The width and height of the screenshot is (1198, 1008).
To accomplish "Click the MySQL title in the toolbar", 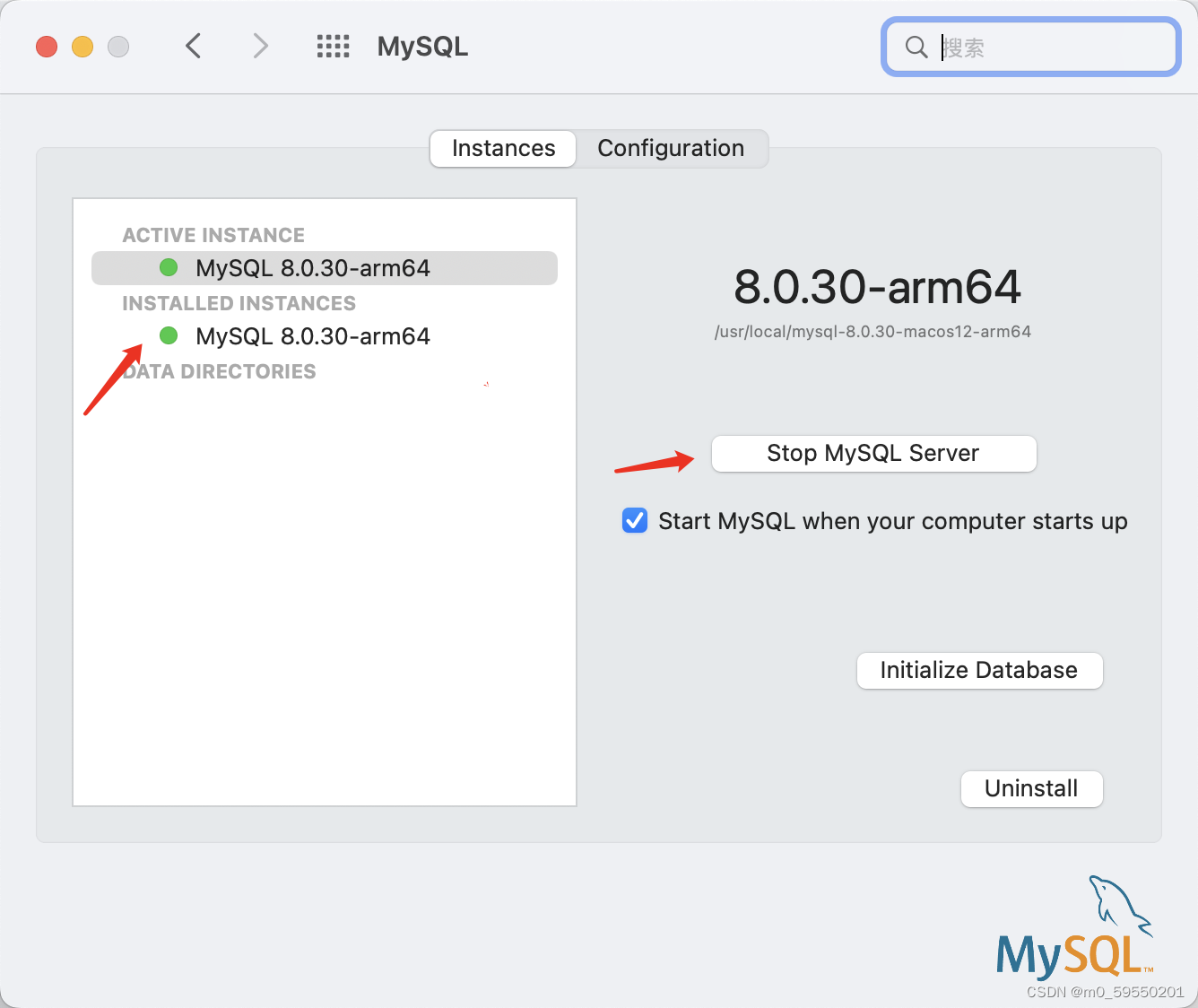I will point(422,46).
